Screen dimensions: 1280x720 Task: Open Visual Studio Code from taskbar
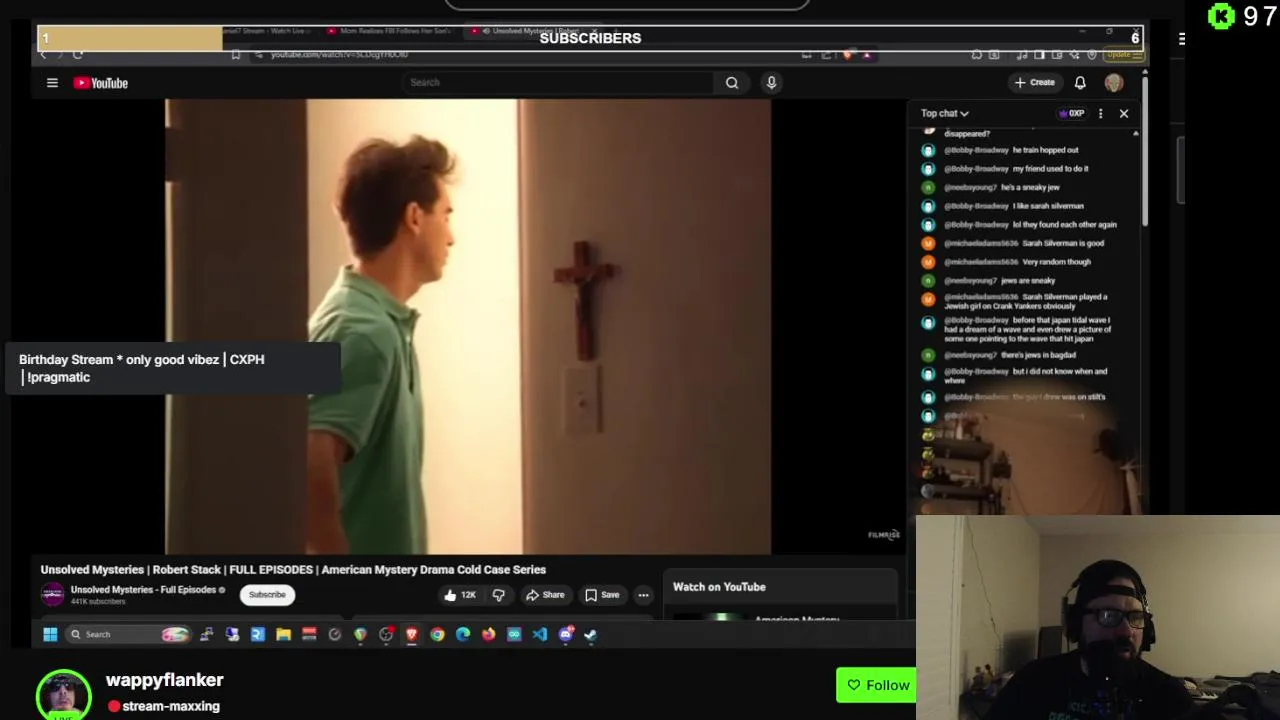point(540,634)
